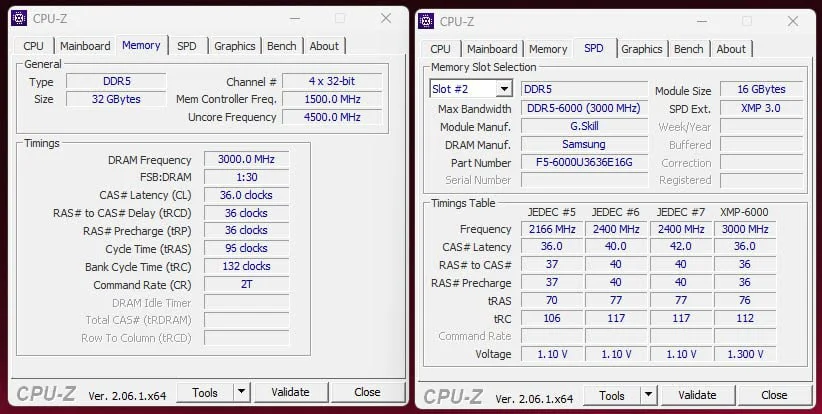
Task: Click the 4500.0 MHz Uncore Frequency value
Action: (332, 117)
